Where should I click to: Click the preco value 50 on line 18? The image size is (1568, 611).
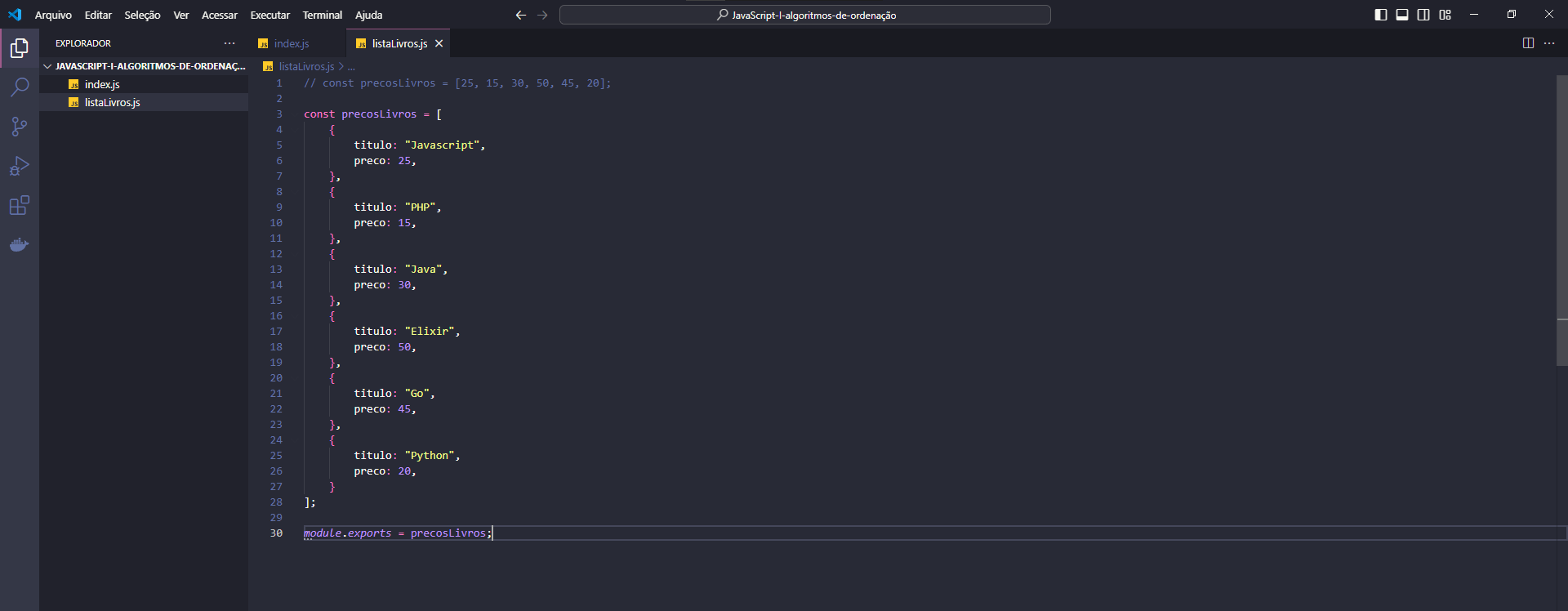tap(404, 347)
